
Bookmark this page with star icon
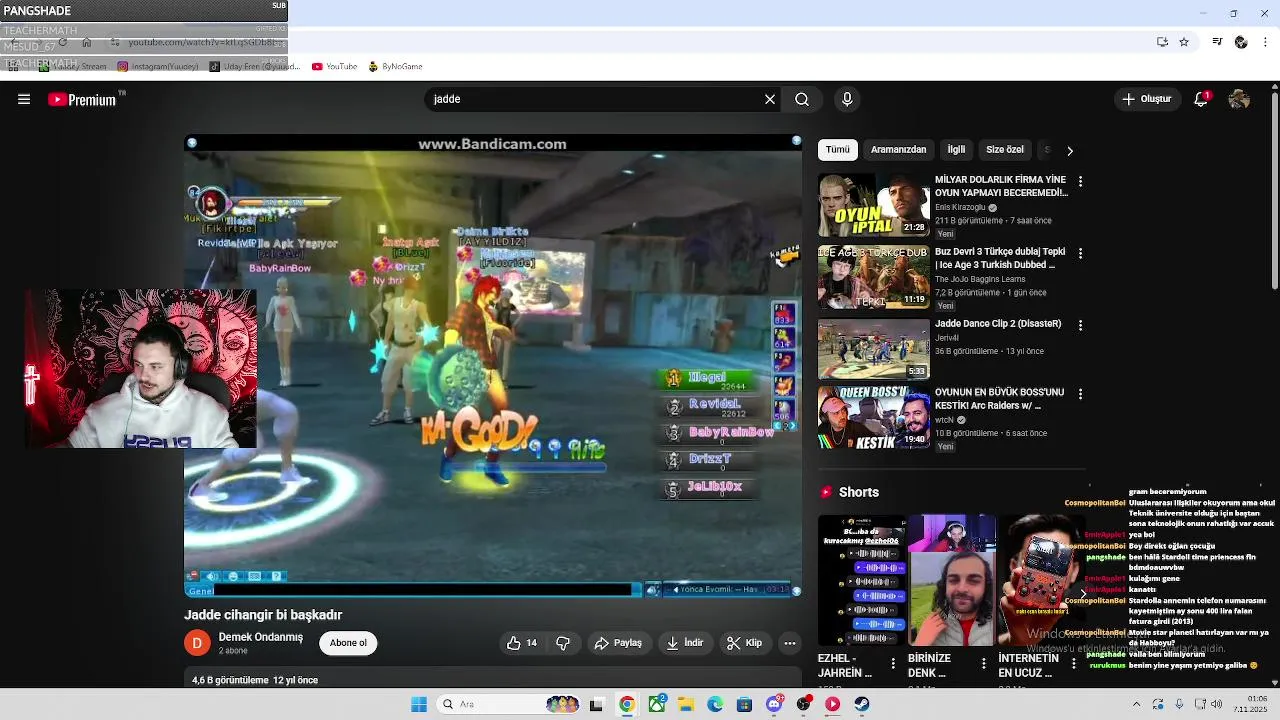(x=1184, y=42)
